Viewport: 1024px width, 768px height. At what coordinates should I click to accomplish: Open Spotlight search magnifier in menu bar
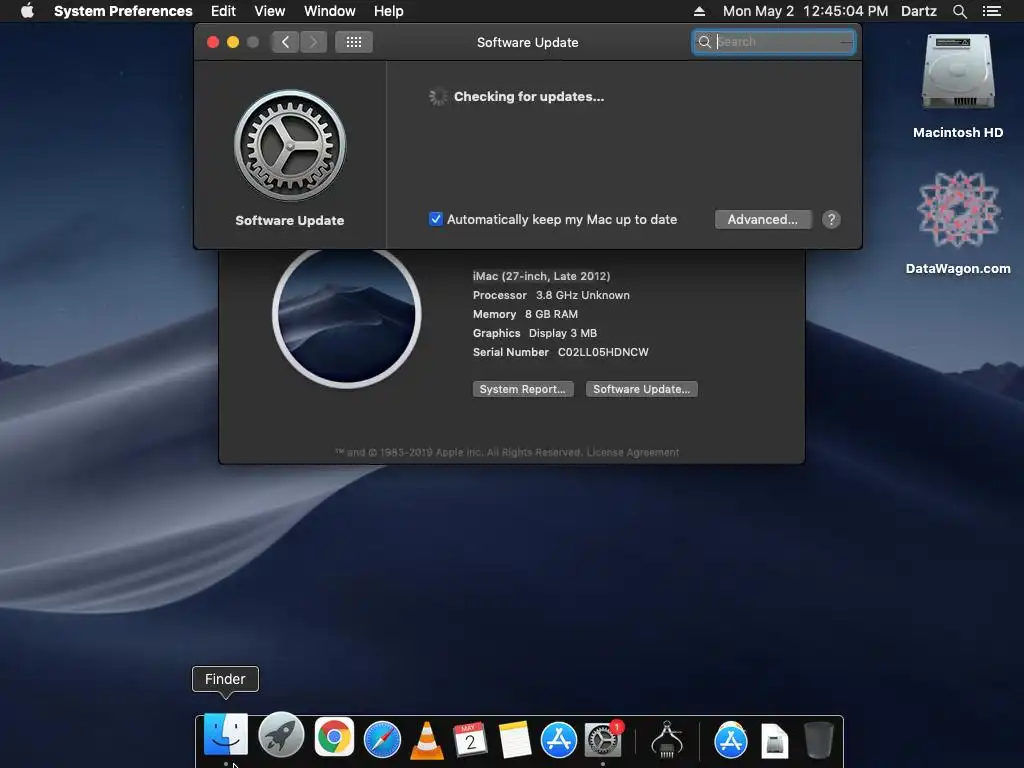coord(959,11)
